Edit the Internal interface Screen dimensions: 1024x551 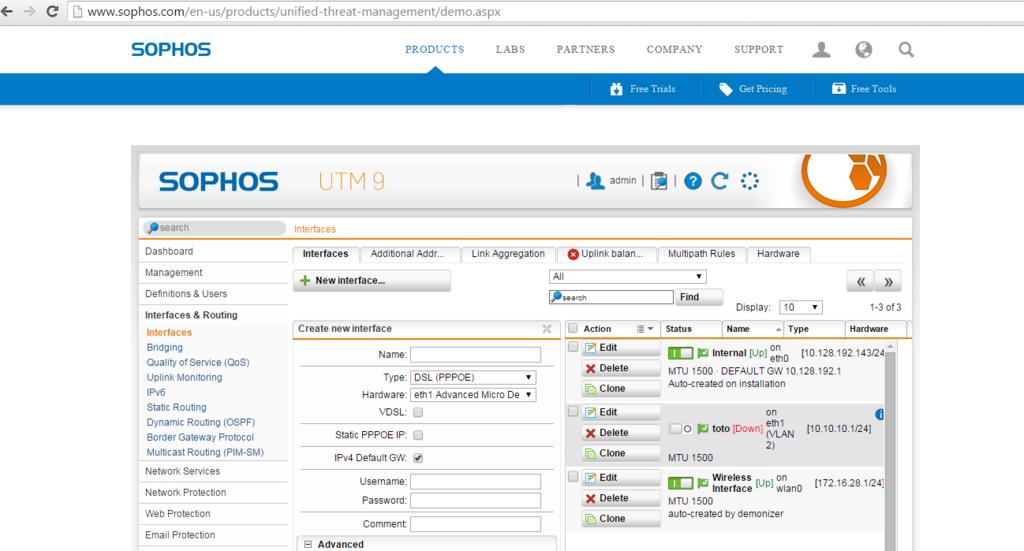[620, 348]
